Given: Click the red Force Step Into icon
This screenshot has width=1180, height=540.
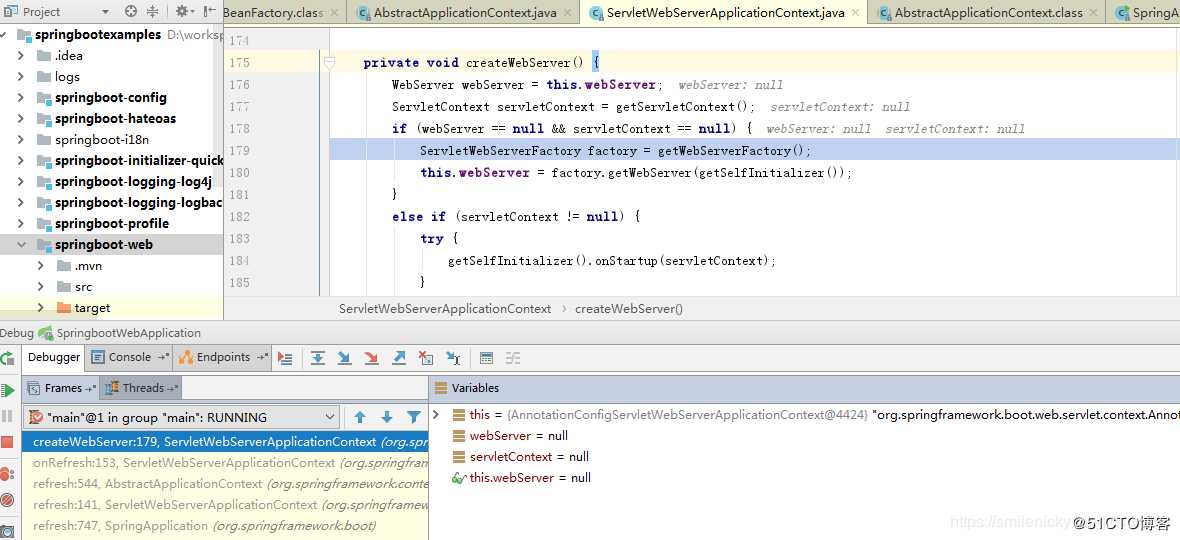Looking at the screenshot, I should (x=371, y=358).
